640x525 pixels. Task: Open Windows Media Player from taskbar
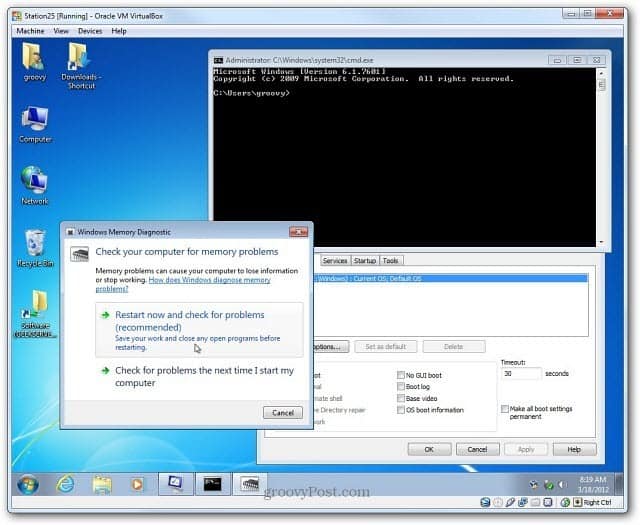point(137,485)
